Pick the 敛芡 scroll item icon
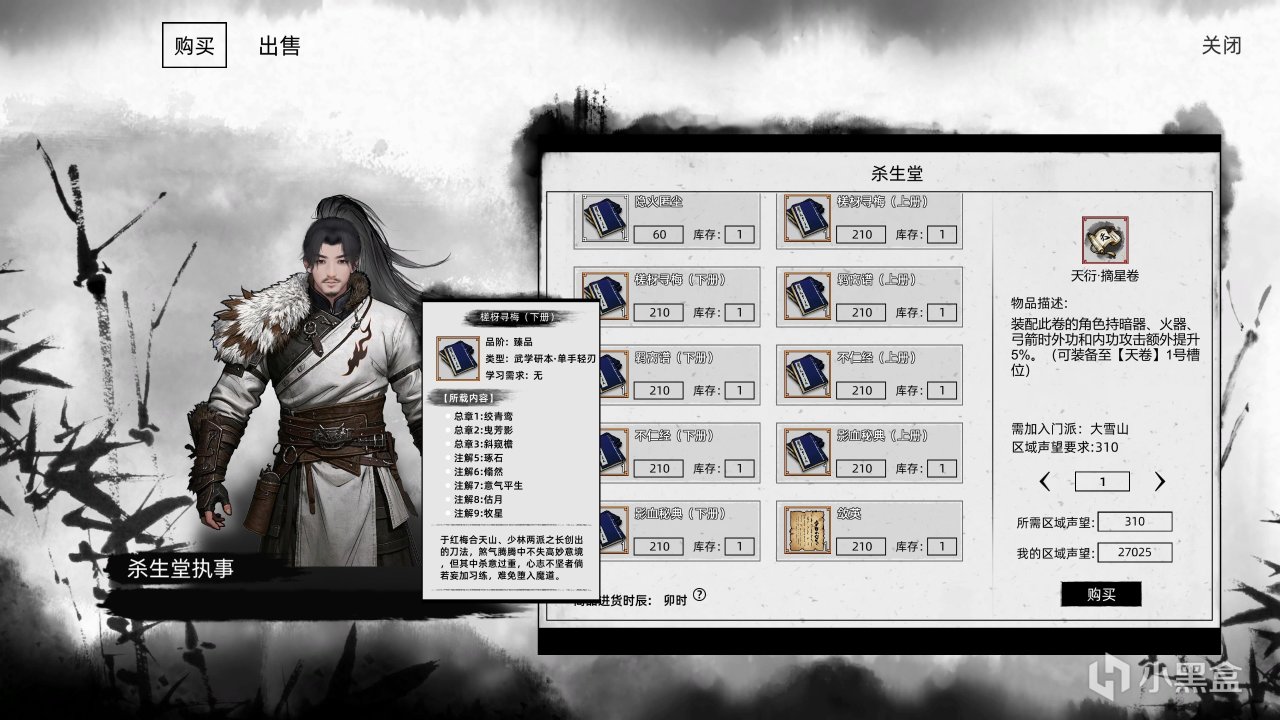This screenshot has width=1280, height=720. click(806, 529)
